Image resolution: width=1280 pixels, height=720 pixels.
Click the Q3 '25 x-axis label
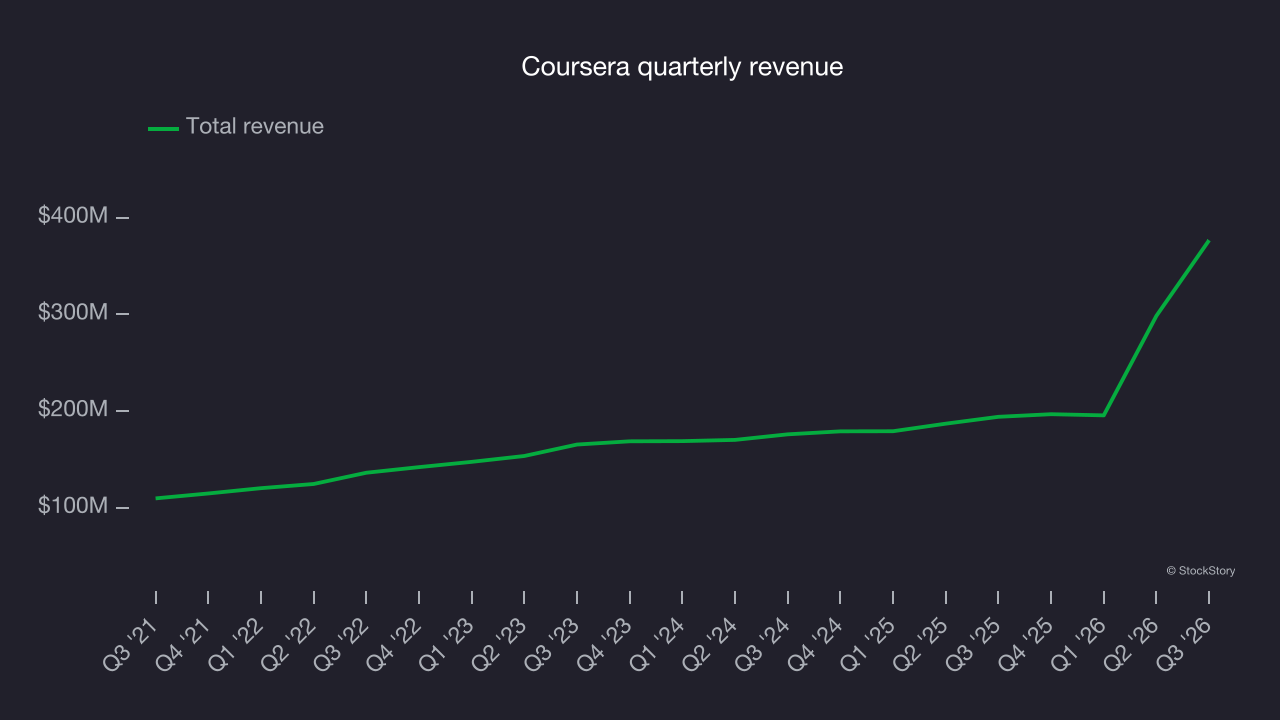click(974, 643)
